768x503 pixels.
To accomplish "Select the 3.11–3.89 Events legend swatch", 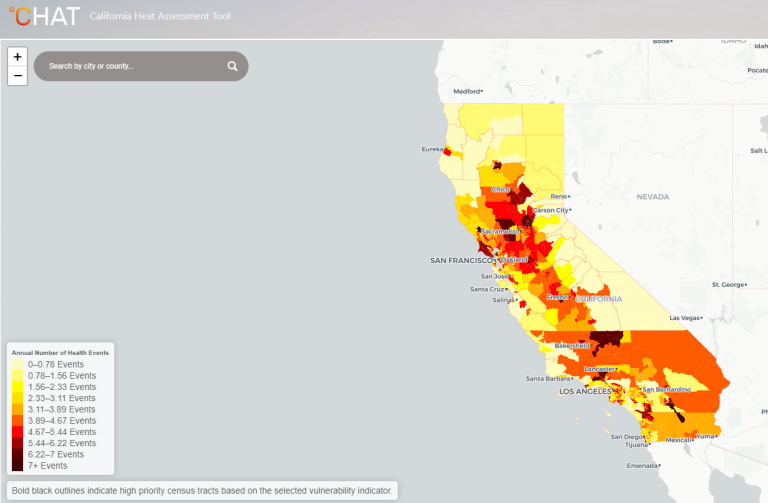I will pos(18,409).
